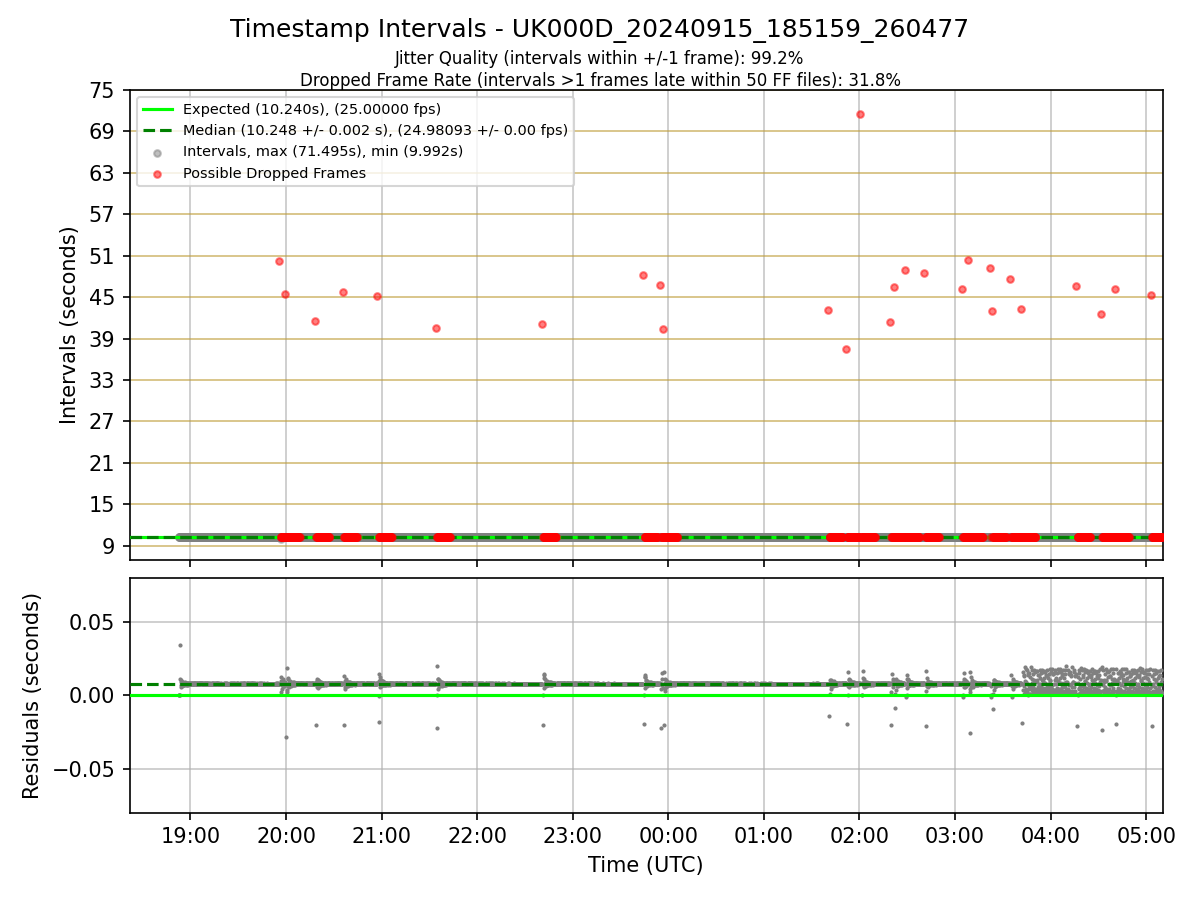This screenshot has height=900, width=1200.
Task: Click the chart title 'Timestamp Intervals - UK000D_20240915_185159_260477'
Action: pos(599,29)
